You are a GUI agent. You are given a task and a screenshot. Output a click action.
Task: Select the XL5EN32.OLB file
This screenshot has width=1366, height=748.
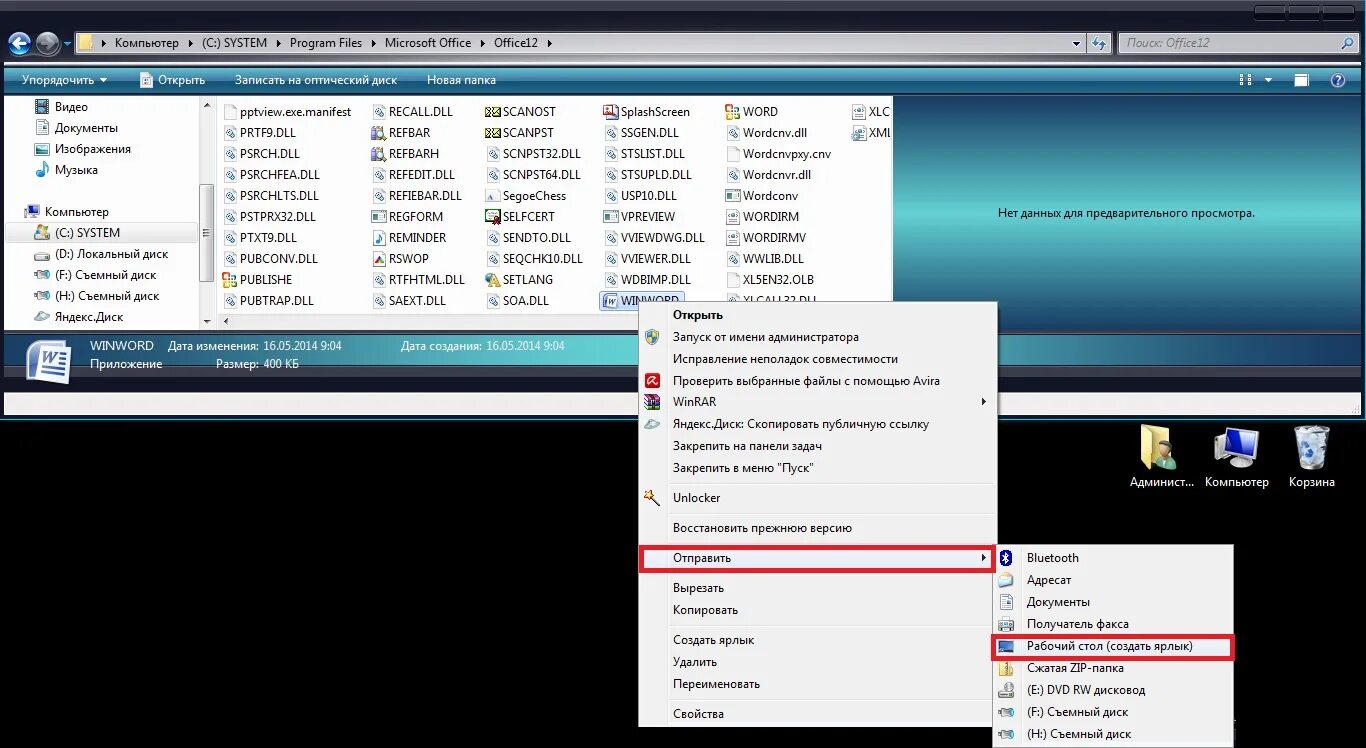click(x=768, y=280)
